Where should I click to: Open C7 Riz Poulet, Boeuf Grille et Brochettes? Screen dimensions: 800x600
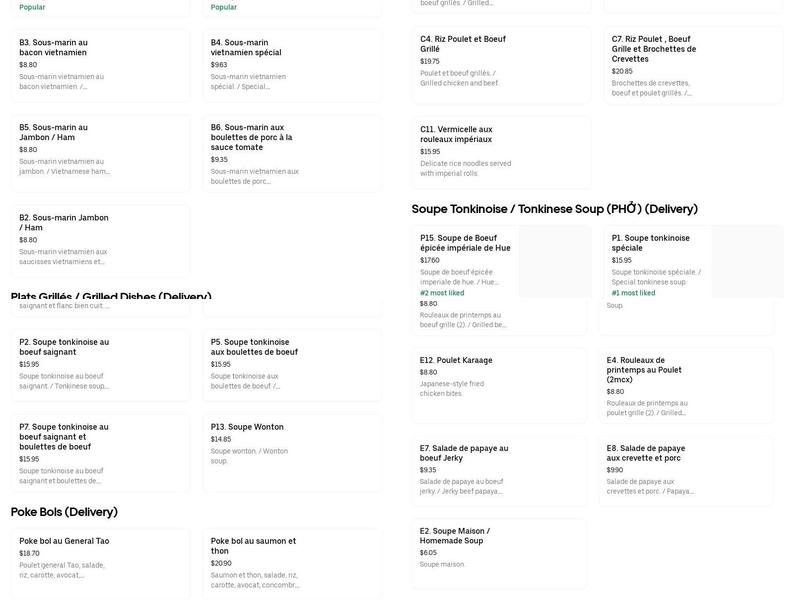(692, 66)
